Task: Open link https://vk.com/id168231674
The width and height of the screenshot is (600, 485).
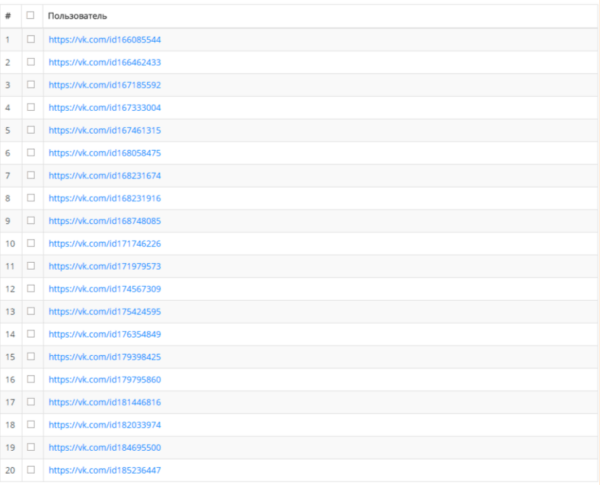Action: click(104, 176)
